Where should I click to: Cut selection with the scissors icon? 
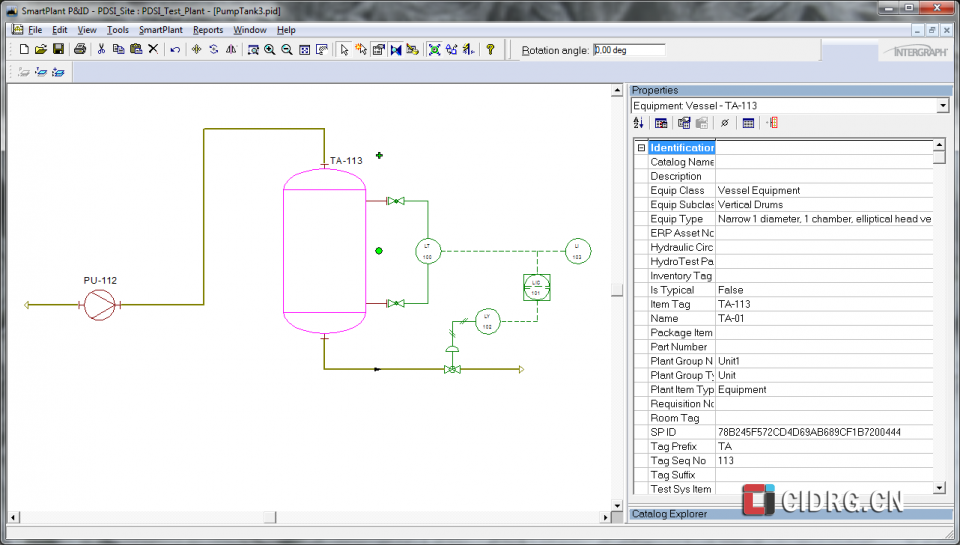coord(101,50)
